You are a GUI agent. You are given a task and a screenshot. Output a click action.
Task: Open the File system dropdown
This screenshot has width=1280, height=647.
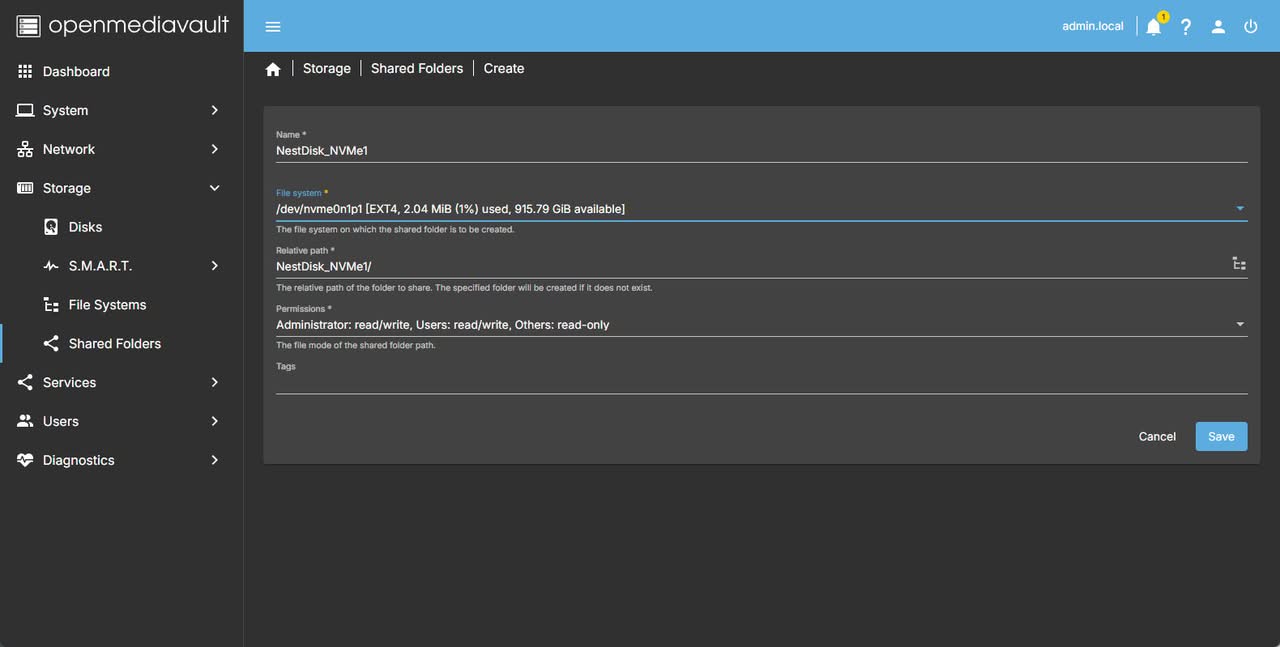pyautogui.click(x=761, y=209)
